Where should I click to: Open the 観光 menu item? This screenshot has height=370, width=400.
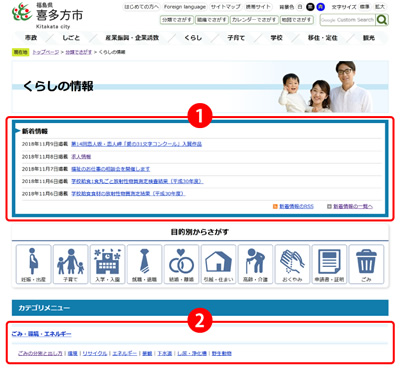point(369,38)
